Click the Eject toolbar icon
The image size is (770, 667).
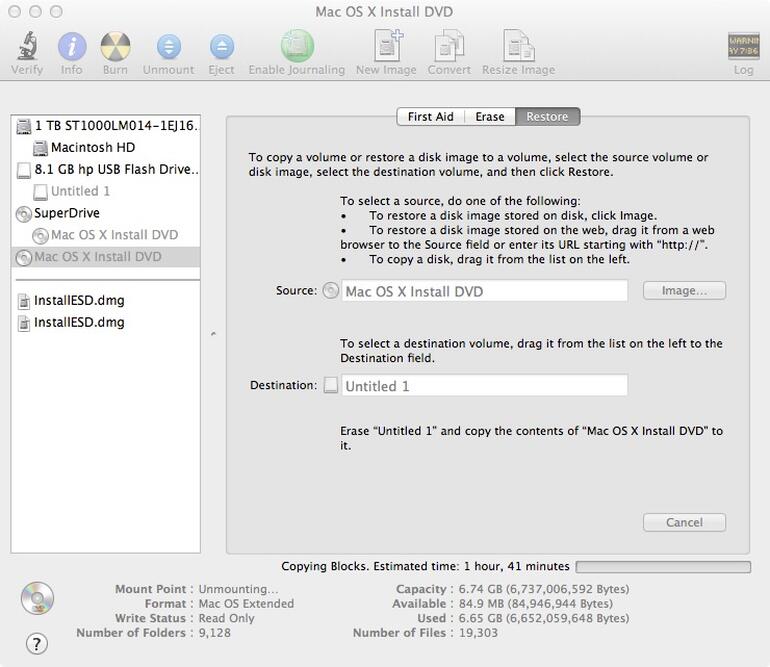(221, 47)
